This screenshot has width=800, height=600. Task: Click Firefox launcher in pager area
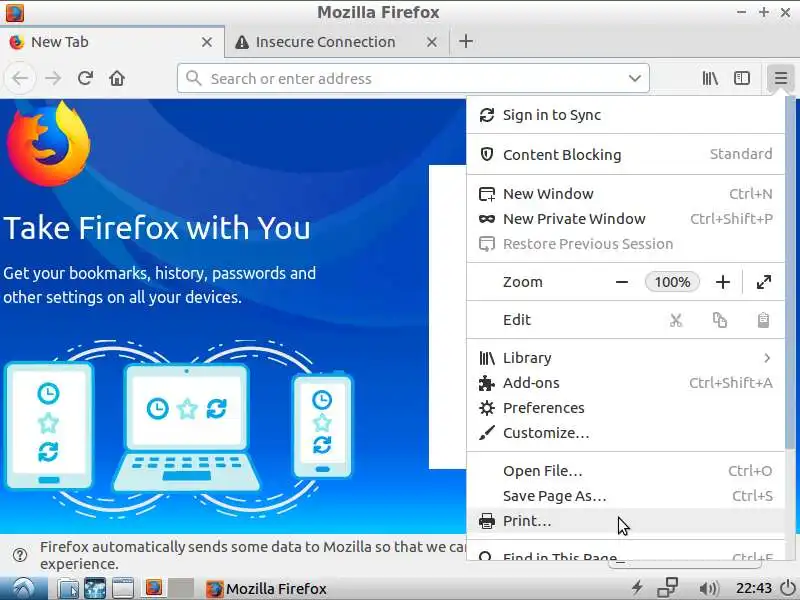click(154, 588)
